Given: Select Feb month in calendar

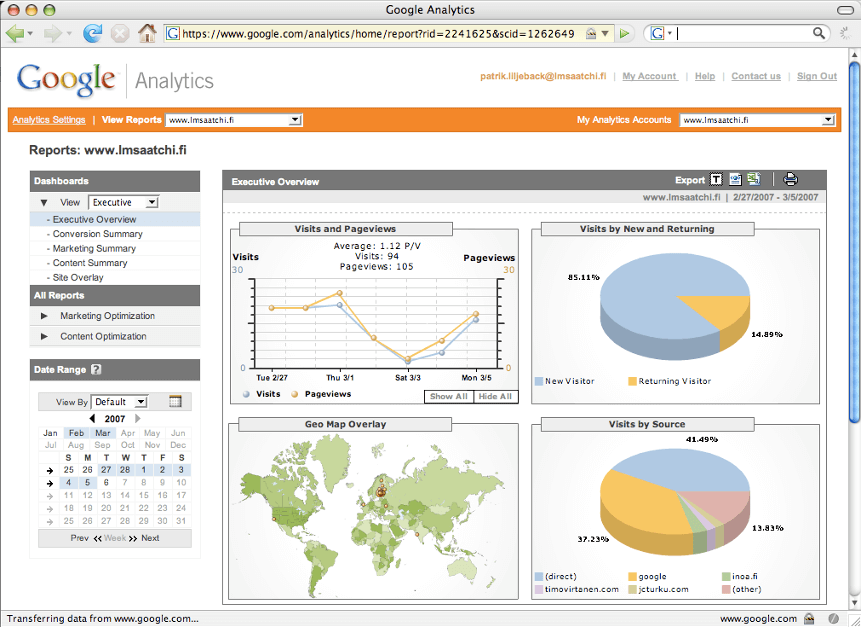Looking at the screenshot, I should click(x=76, y=433).
